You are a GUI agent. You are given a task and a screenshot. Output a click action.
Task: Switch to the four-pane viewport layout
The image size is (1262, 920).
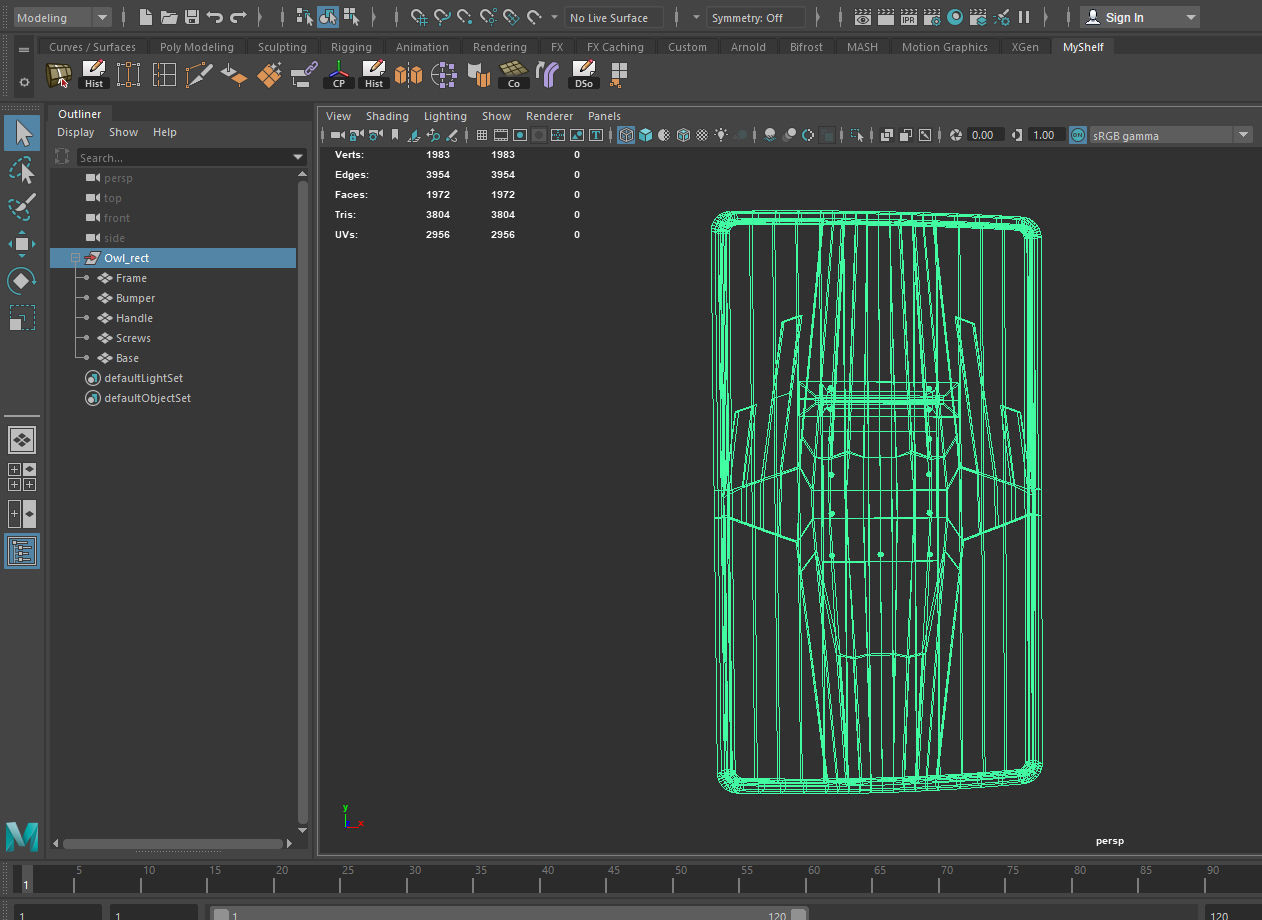click(22, 477)
